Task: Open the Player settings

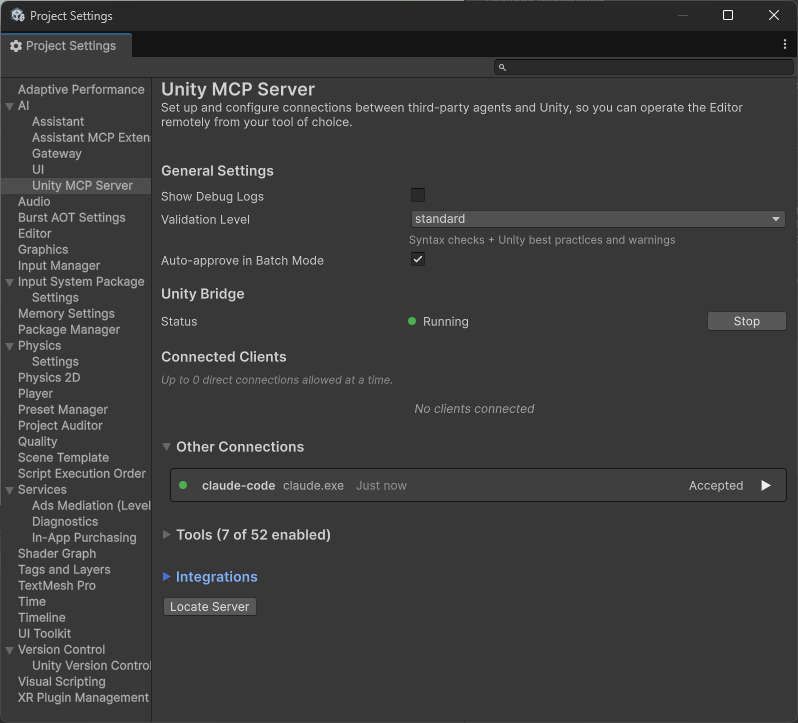Action: point(35,394)
